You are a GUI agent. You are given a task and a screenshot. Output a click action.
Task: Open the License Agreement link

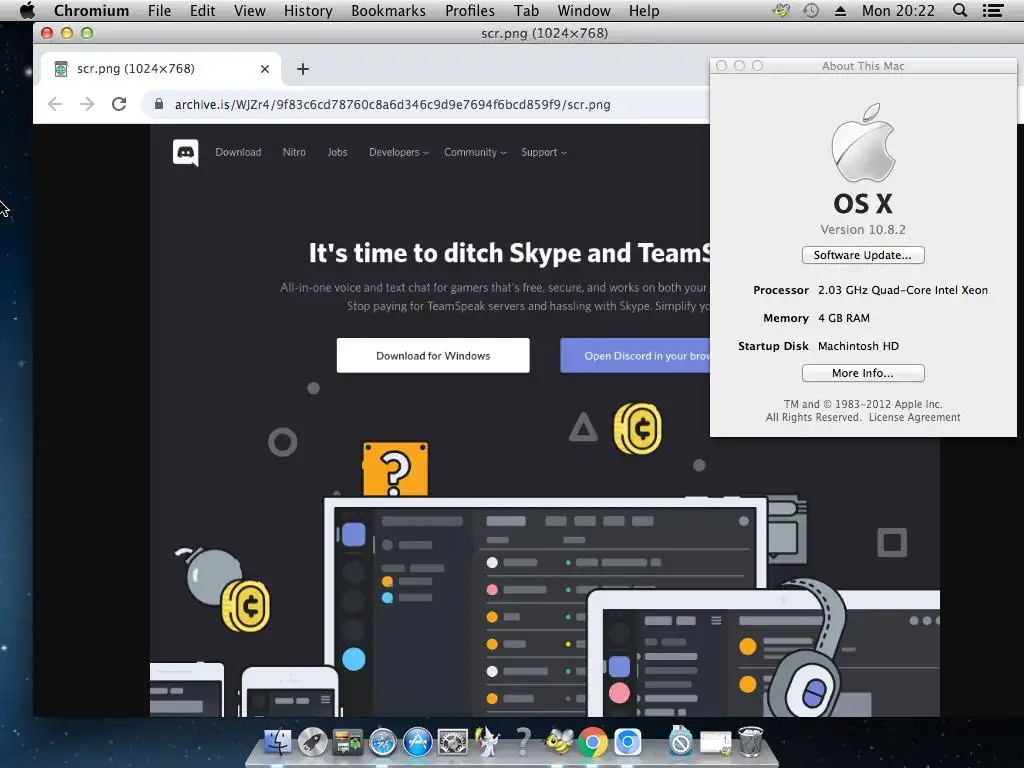coord(914,417)
